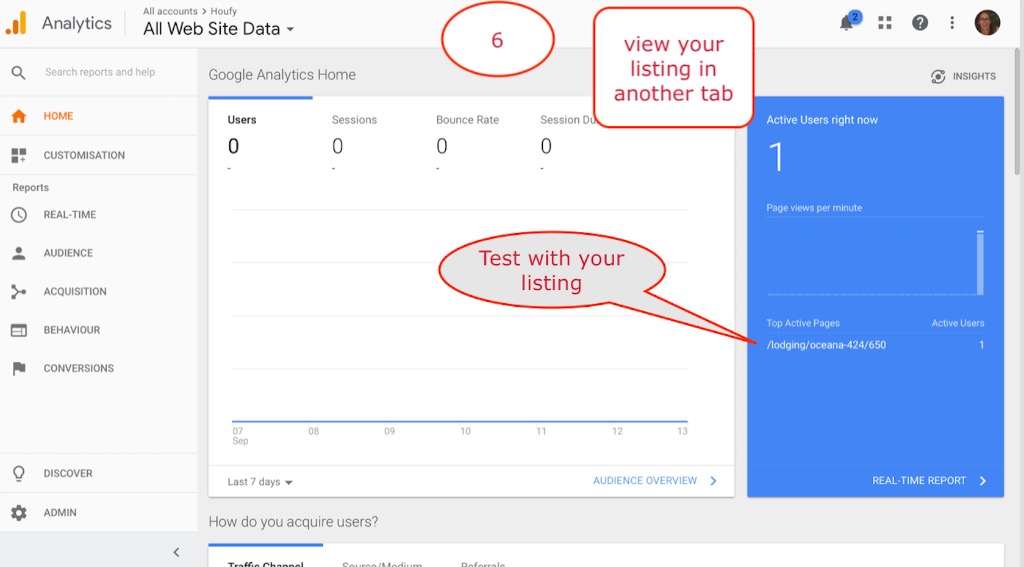This screenshot has height=567, width=1024.
Task: Click the /lodging/oceana-424/650 active page
Action: [x=826, y=345]
